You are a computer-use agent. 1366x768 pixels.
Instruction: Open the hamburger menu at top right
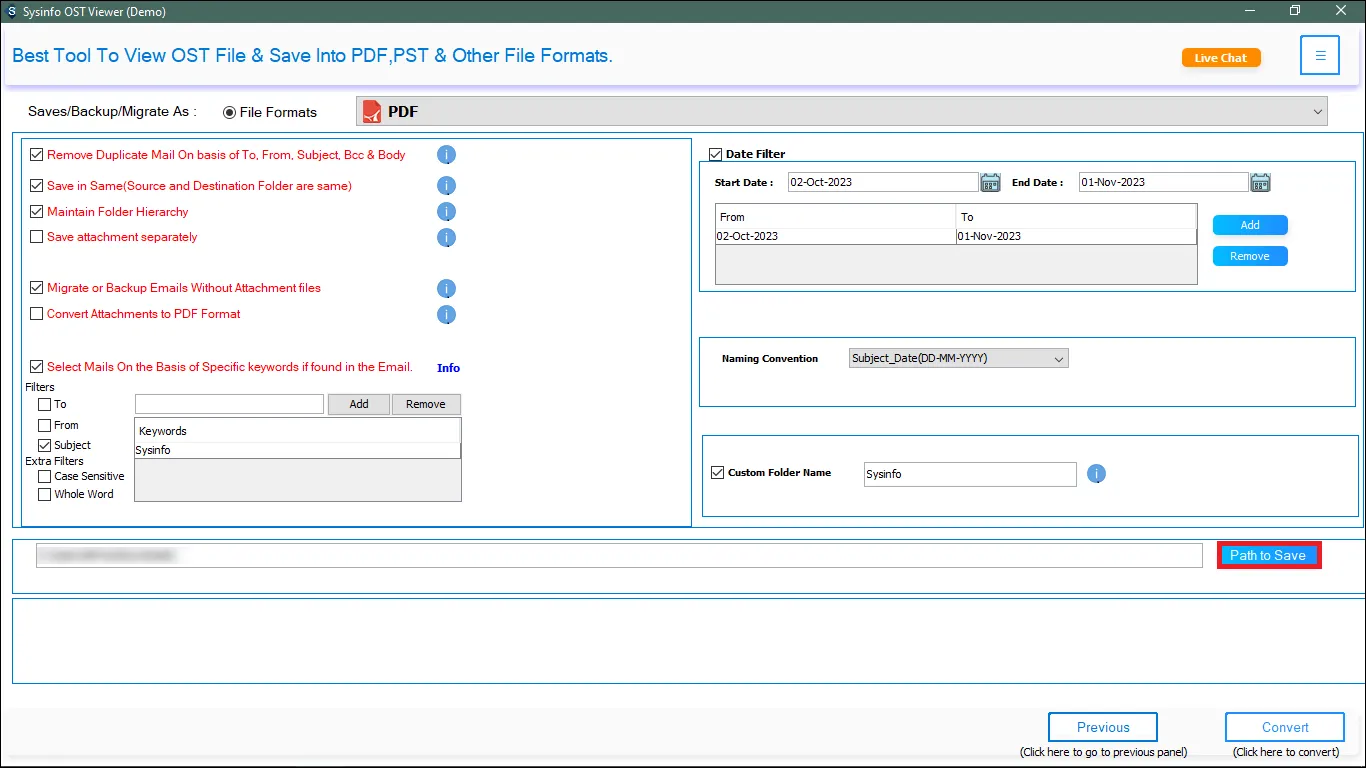[x=1319, y=56]
